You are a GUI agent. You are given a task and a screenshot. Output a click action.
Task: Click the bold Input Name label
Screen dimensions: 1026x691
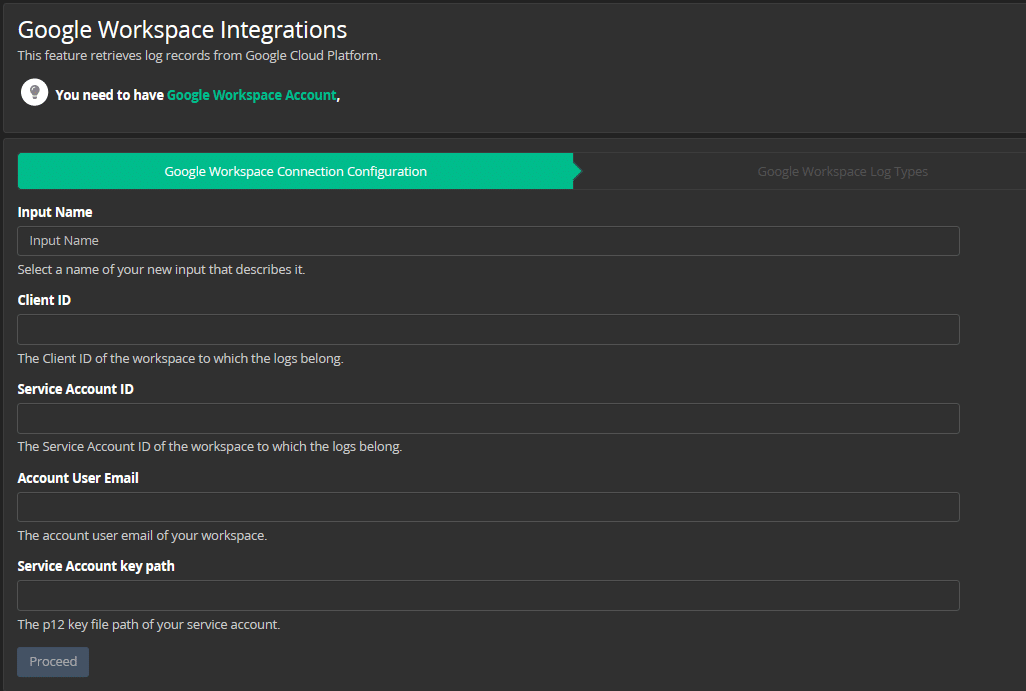coord(55,212)
